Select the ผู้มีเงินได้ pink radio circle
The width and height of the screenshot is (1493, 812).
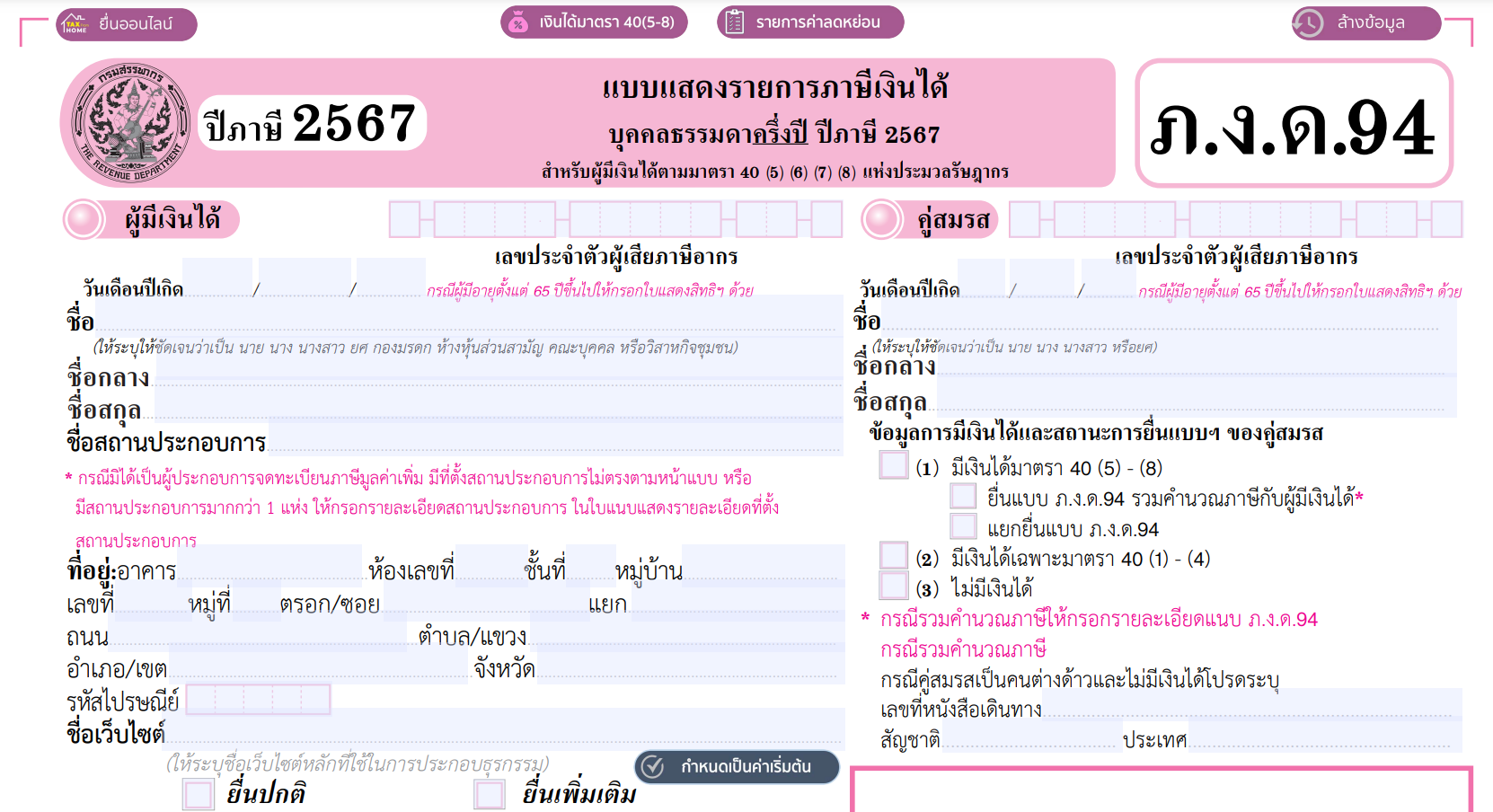coord(84,219)
